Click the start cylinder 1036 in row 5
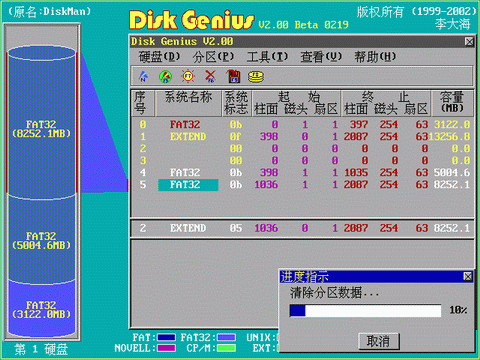 (x=266, y=185)
